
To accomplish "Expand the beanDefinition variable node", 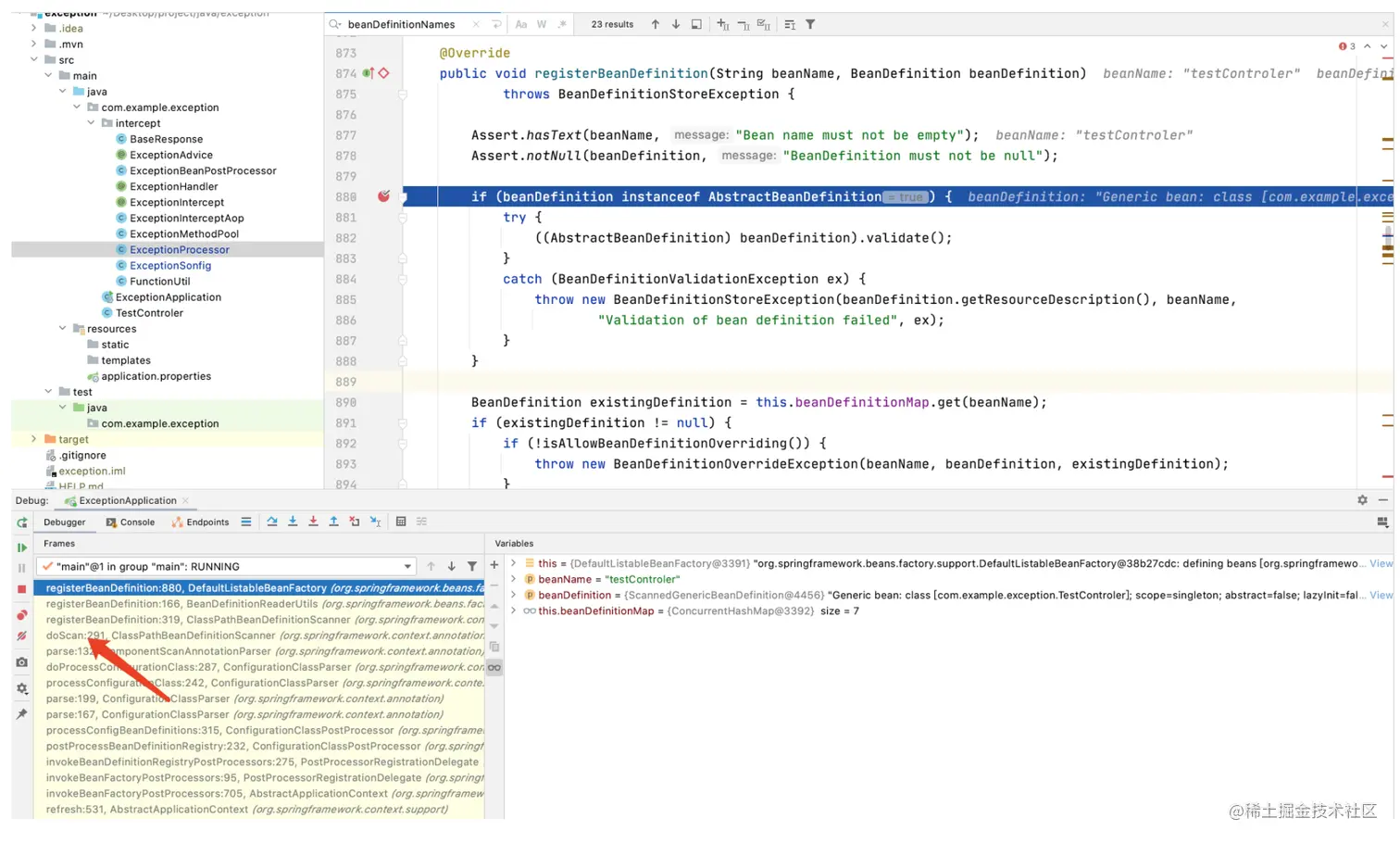I will (x=514, y=595).
